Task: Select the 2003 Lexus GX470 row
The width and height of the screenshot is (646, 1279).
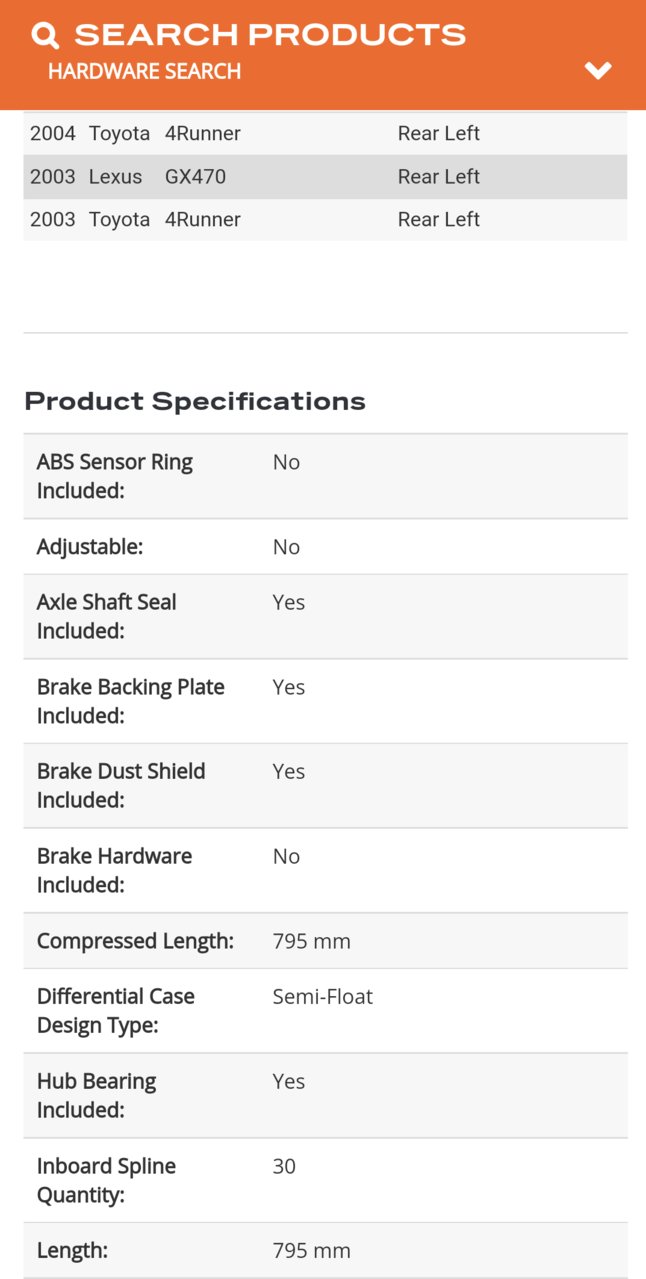Action: [x=325, y=176]
